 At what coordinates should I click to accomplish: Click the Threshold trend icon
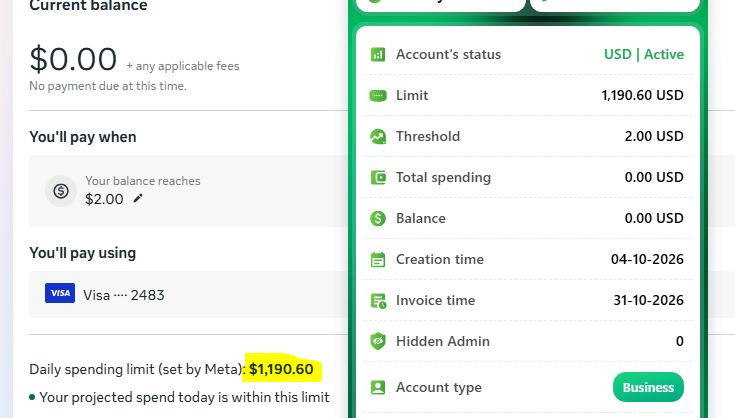pos(378,136)
